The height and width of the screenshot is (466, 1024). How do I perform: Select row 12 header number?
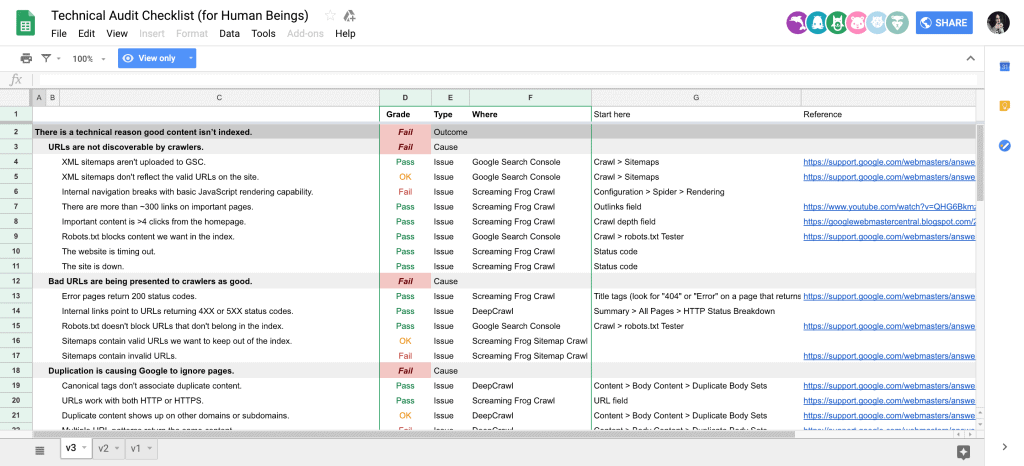pos(16,281)
